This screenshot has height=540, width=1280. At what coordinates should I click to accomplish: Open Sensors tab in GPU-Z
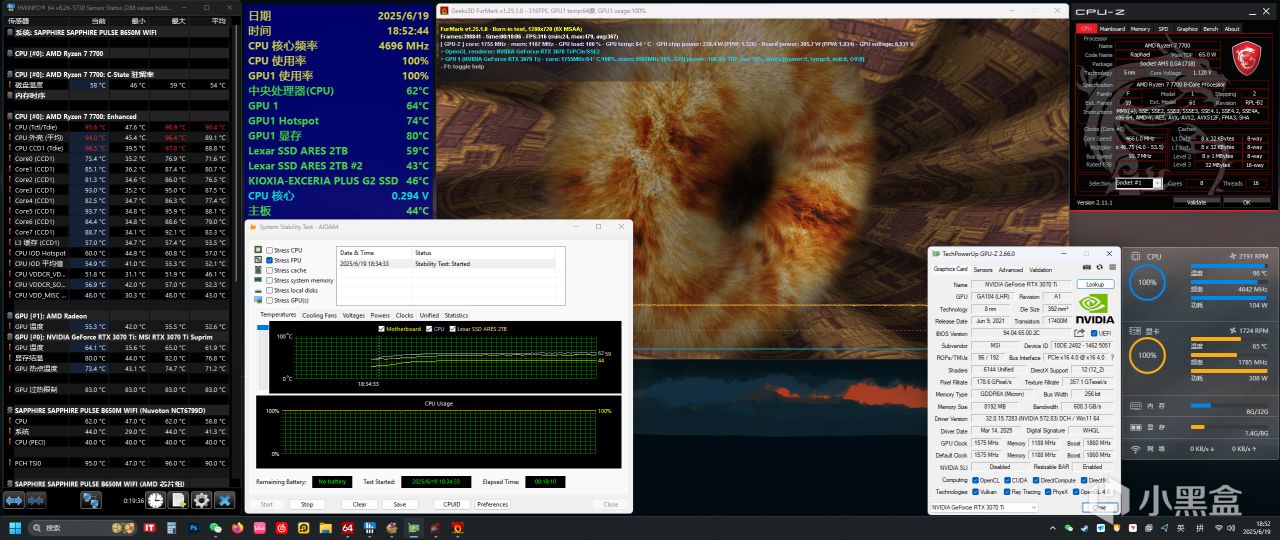pyautogui.click(x=983, y=270)
